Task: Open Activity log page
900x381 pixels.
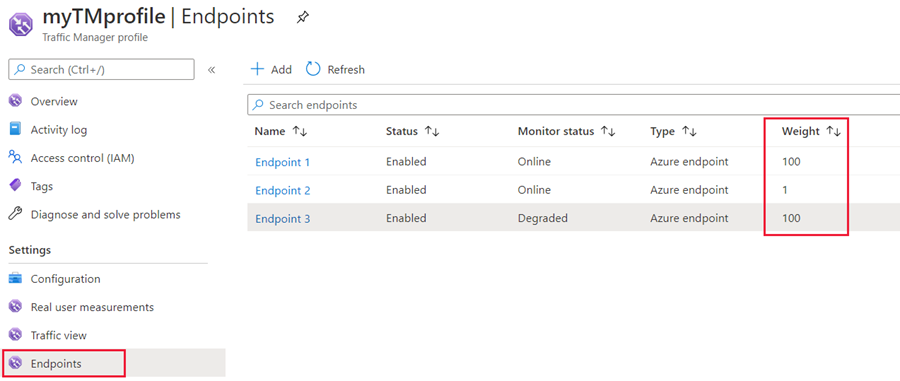Action: pyautogui.click(x=59, y=130)
